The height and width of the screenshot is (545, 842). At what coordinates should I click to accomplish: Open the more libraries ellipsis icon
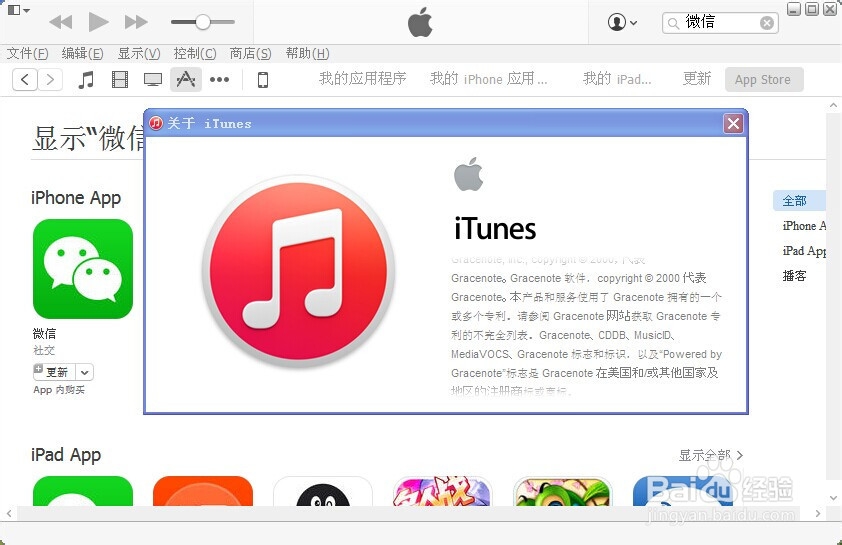click(219, 79)
